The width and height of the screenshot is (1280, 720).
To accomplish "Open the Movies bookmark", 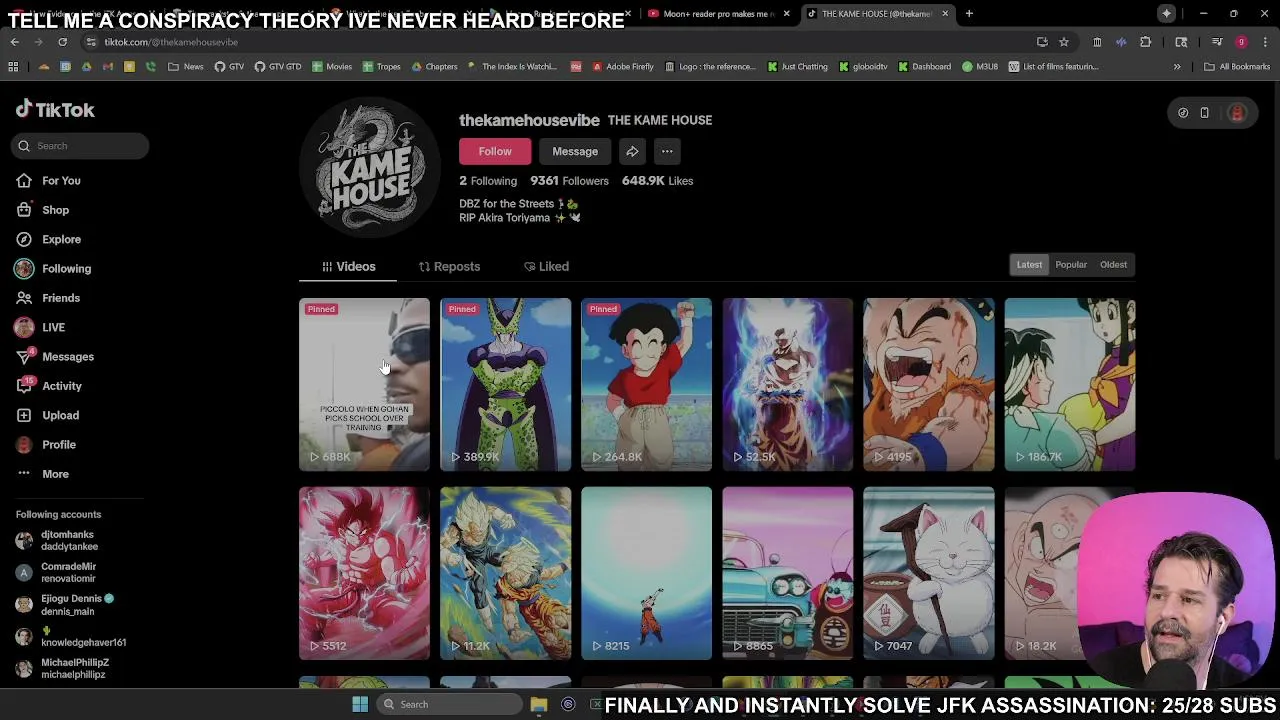I will (332, 67).
